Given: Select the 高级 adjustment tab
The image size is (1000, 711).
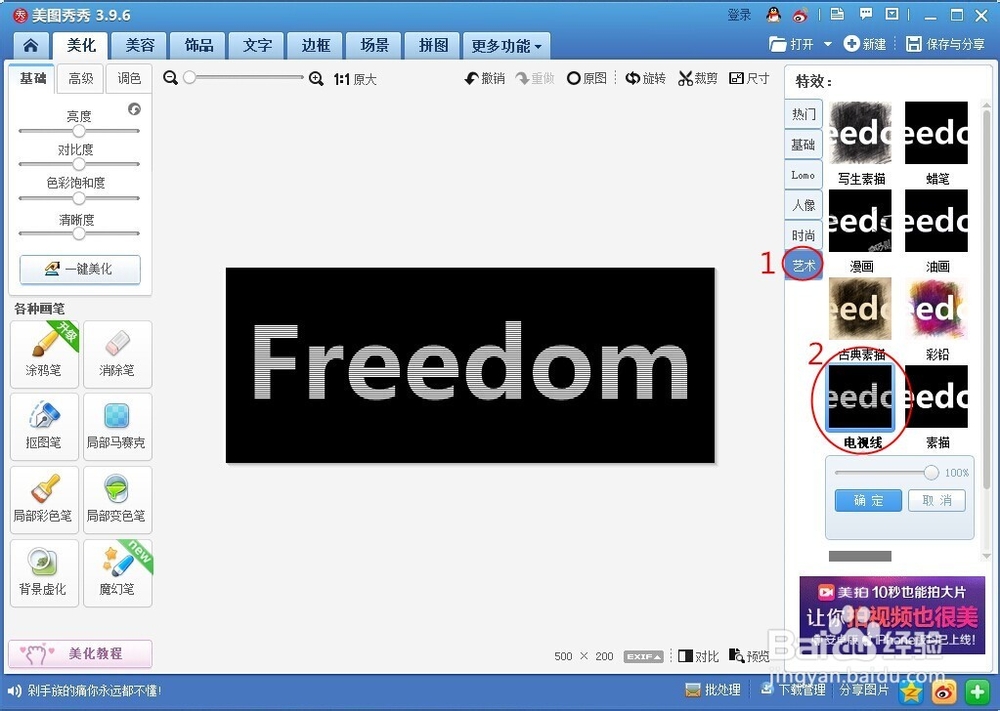Looking at the screenshot, I should (x=80, y=78).
